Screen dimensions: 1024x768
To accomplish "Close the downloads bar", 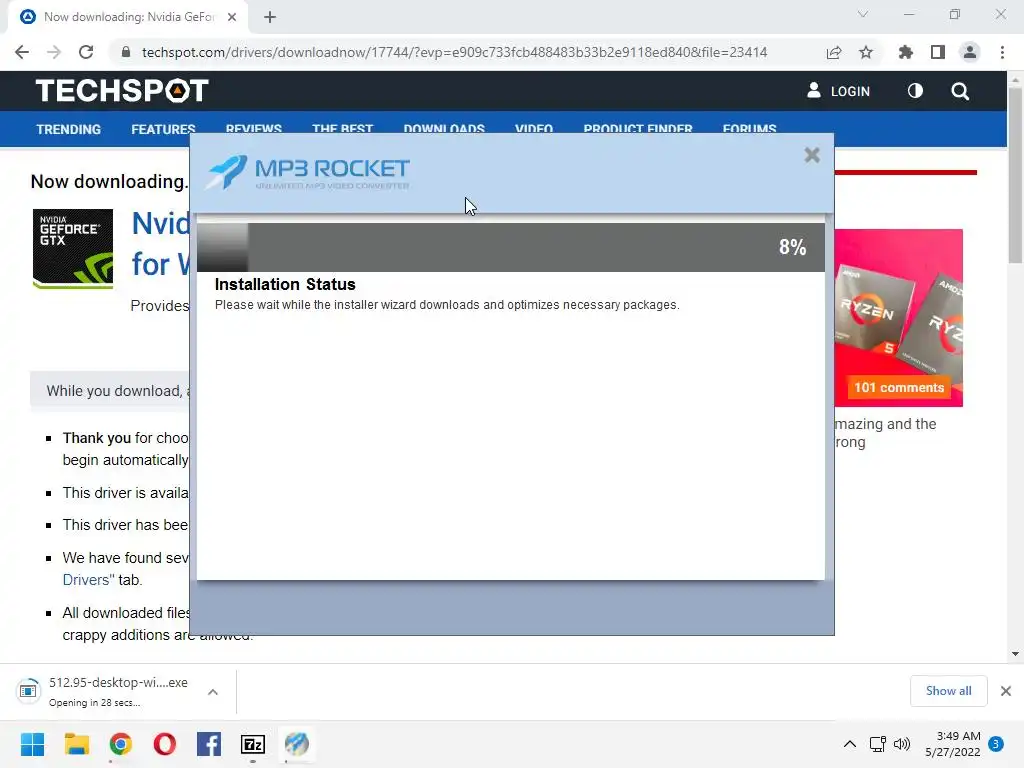I will [1006, 691].
